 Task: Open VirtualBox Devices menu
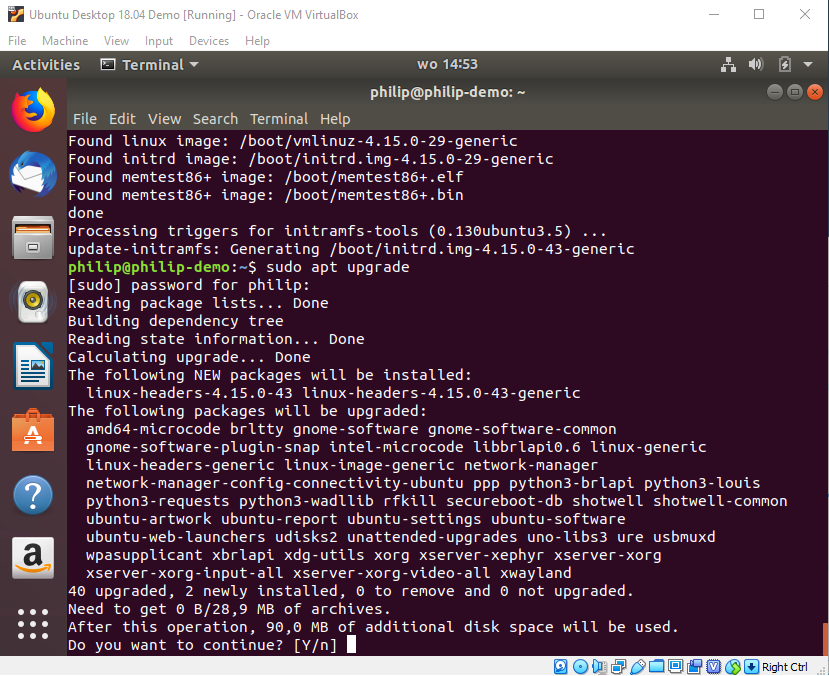tap(209, 41)
